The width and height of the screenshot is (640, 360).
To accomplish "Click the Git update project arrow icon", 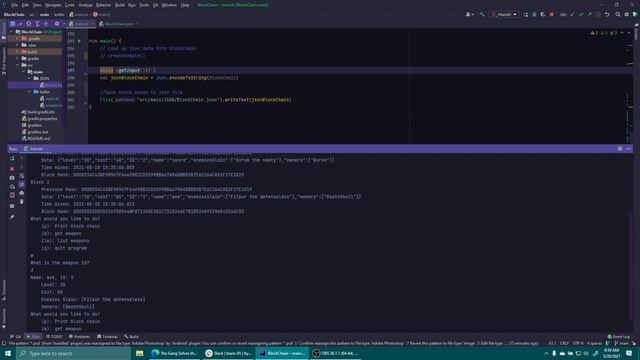I will (572, 14).
